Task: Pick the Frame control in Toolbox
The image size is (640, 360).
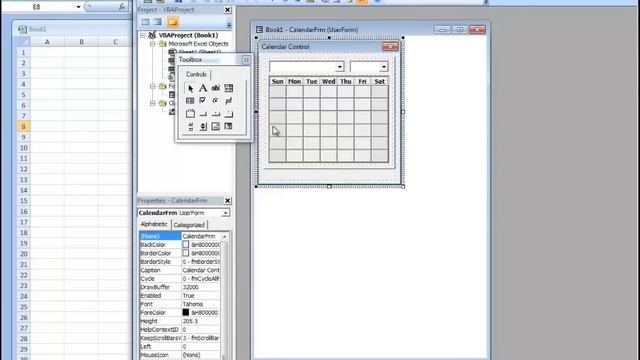Action: (190, 114)
